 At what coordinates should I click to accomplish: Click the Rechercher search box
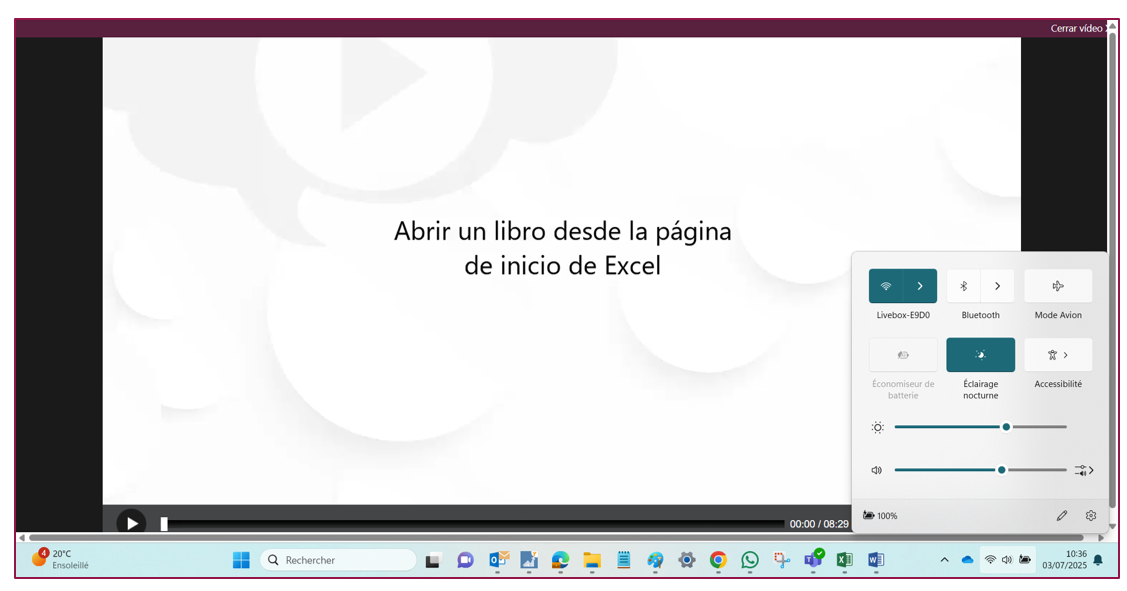click(338, 560)
